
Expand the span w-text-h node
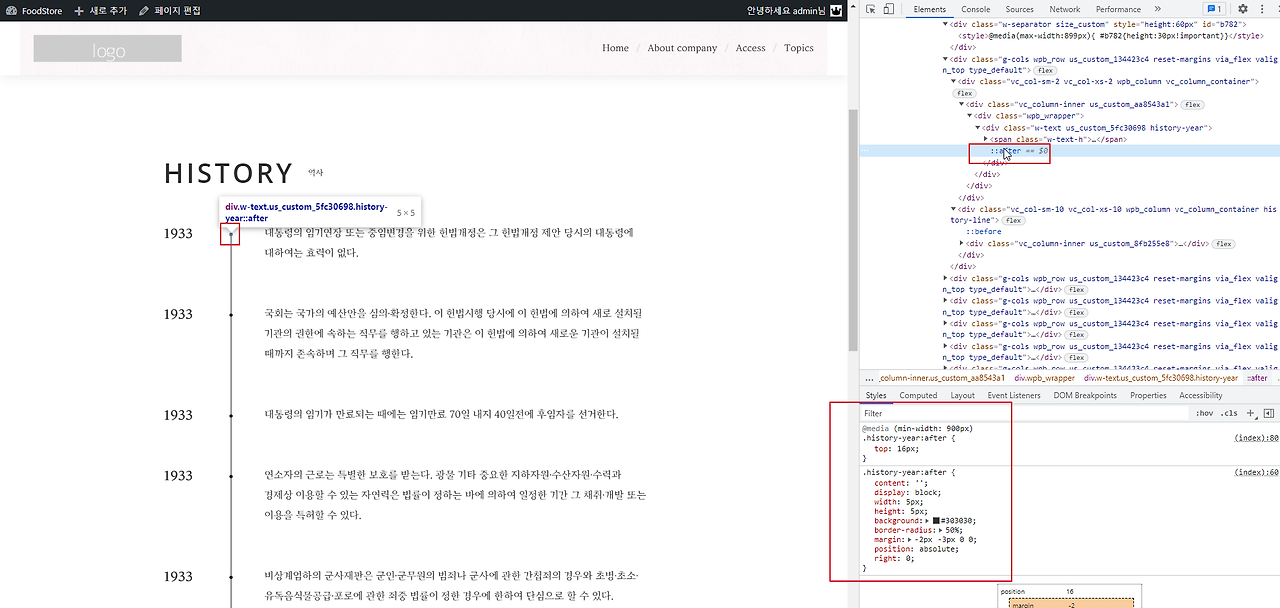[986, 139]
